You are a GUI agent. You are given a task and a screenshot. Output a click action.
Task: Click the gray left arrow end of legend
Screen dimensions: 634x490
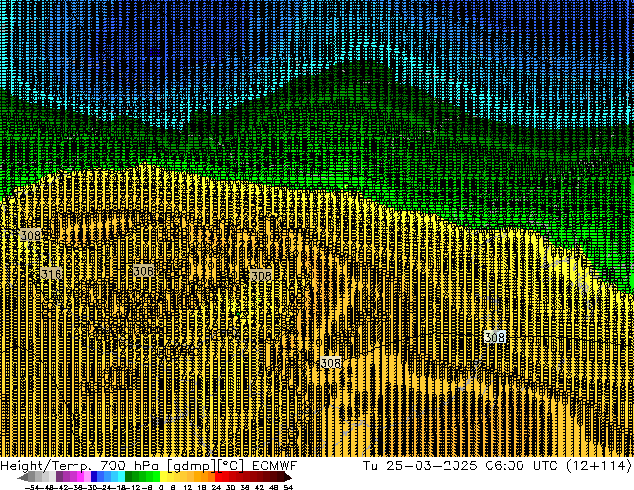coord(23,477)
